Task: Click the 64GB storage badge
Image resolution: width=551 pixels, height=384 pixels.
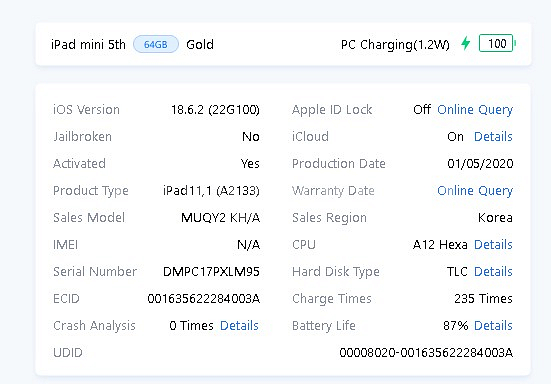Action: [156, 44]
